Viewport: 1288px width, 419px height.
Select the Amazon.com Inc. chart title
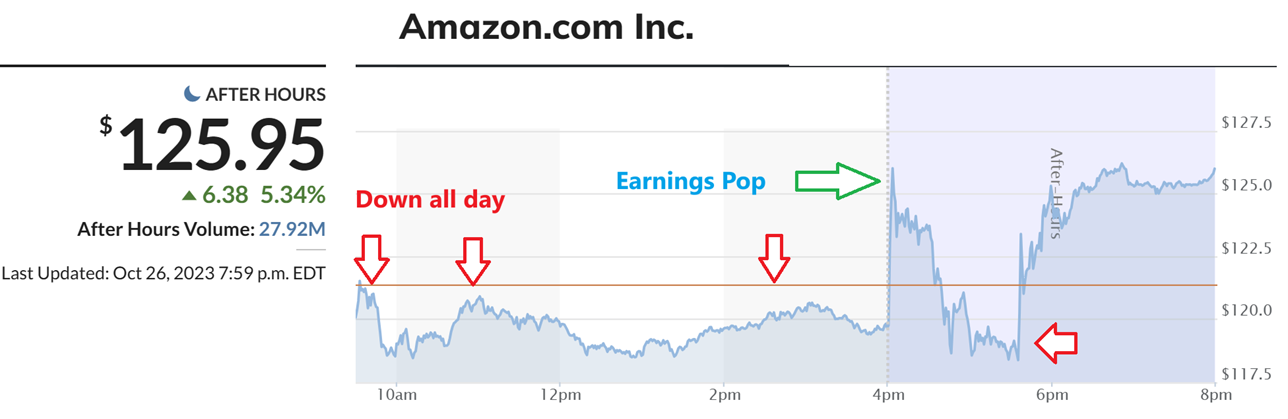pyautogui.click(x=546, y=27)
